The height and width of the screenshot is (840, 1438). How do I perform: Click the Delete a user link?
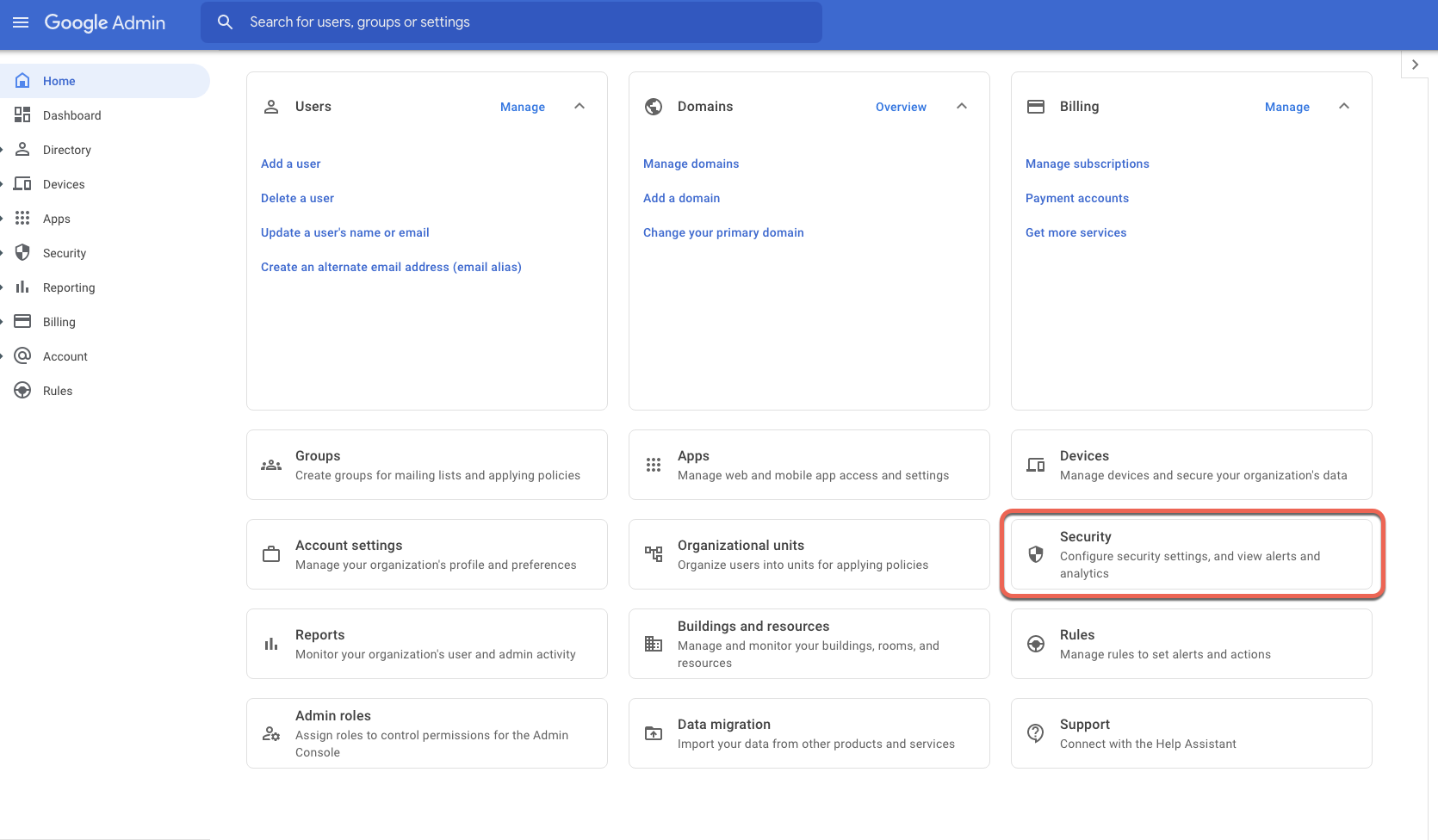[x=297, y=198]
